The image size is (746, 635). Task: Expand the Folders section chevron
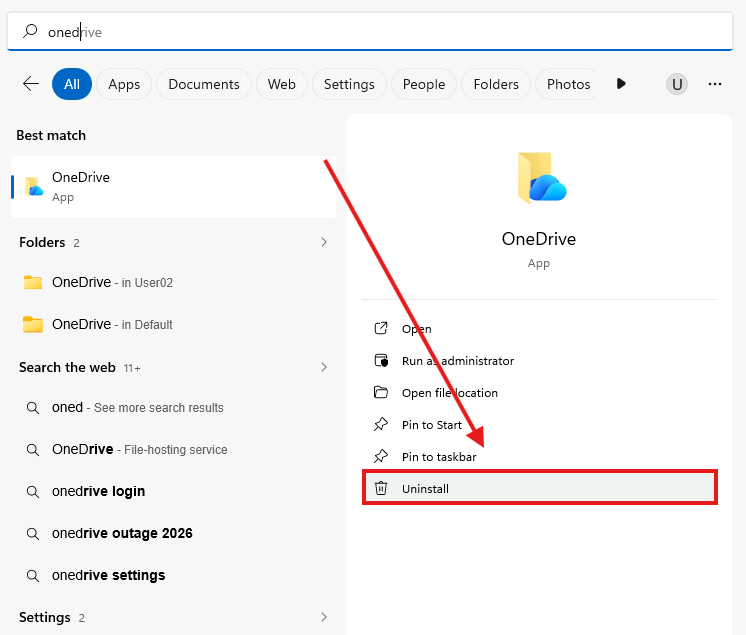(324, 242)
